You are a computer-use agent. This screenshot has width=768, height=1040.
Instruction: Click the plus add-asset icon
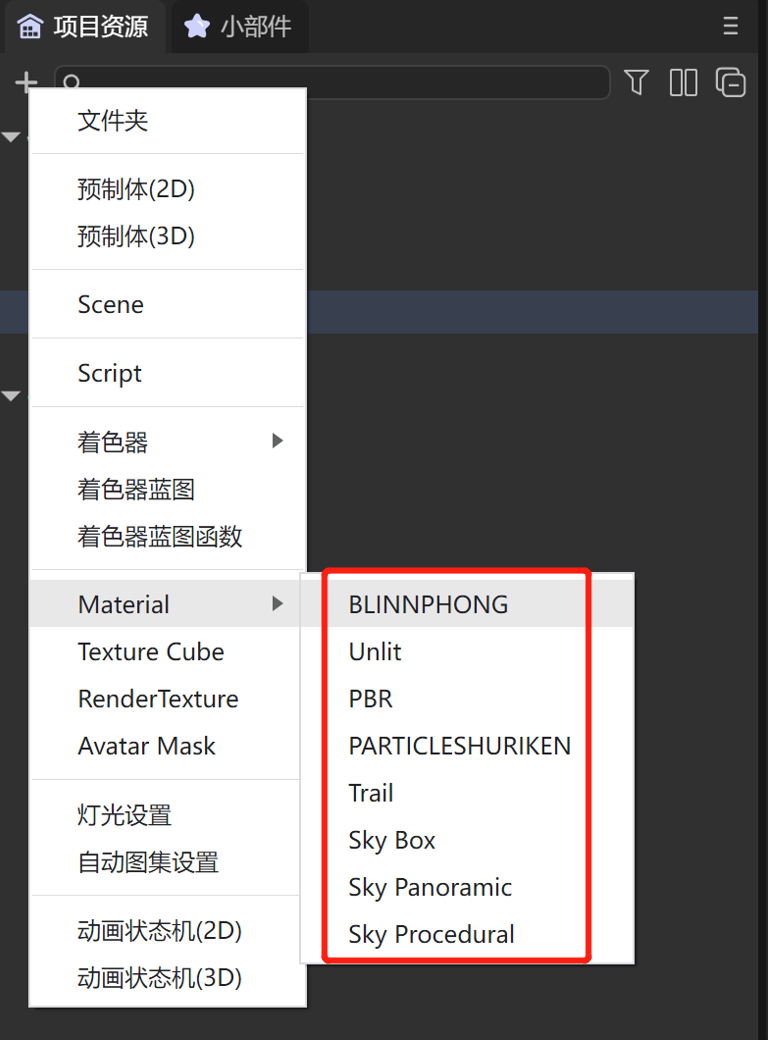(x=26, y=83)
